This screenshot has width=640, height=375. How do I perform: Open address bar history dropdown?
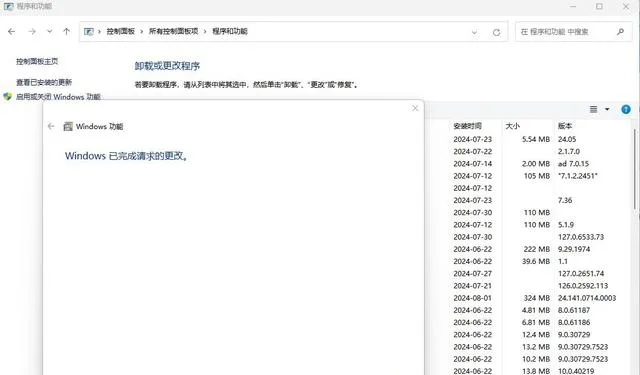pos(474,32)
